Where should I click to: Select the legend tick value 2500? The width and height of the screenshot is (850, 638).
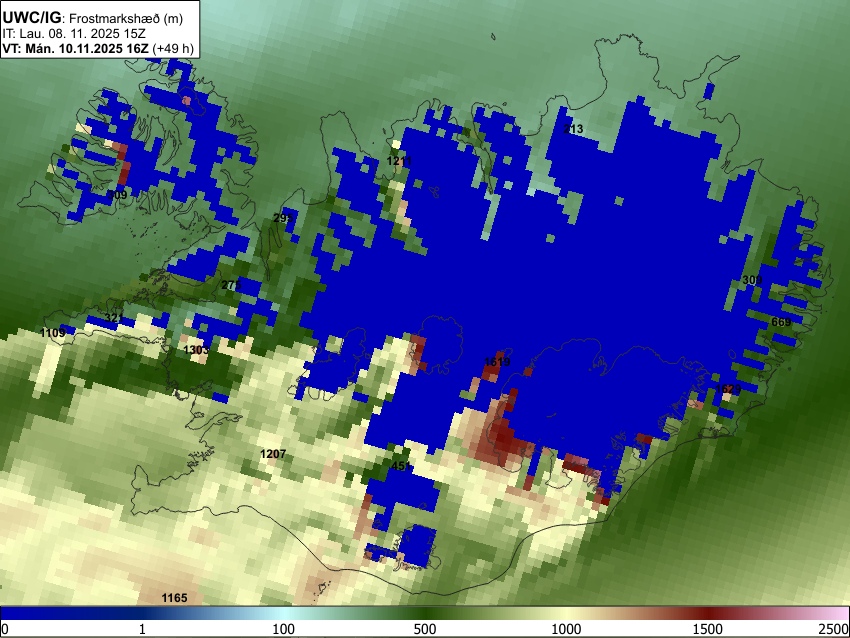pyautogui.click(x=834, y=629)
